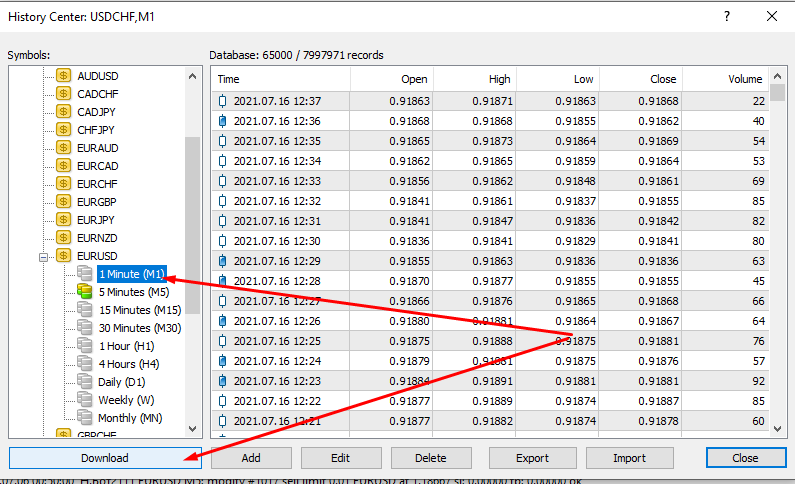Click the EURGBP dollar symbol icon
Viewport: 795px width, 484px height.
[63, 202]
